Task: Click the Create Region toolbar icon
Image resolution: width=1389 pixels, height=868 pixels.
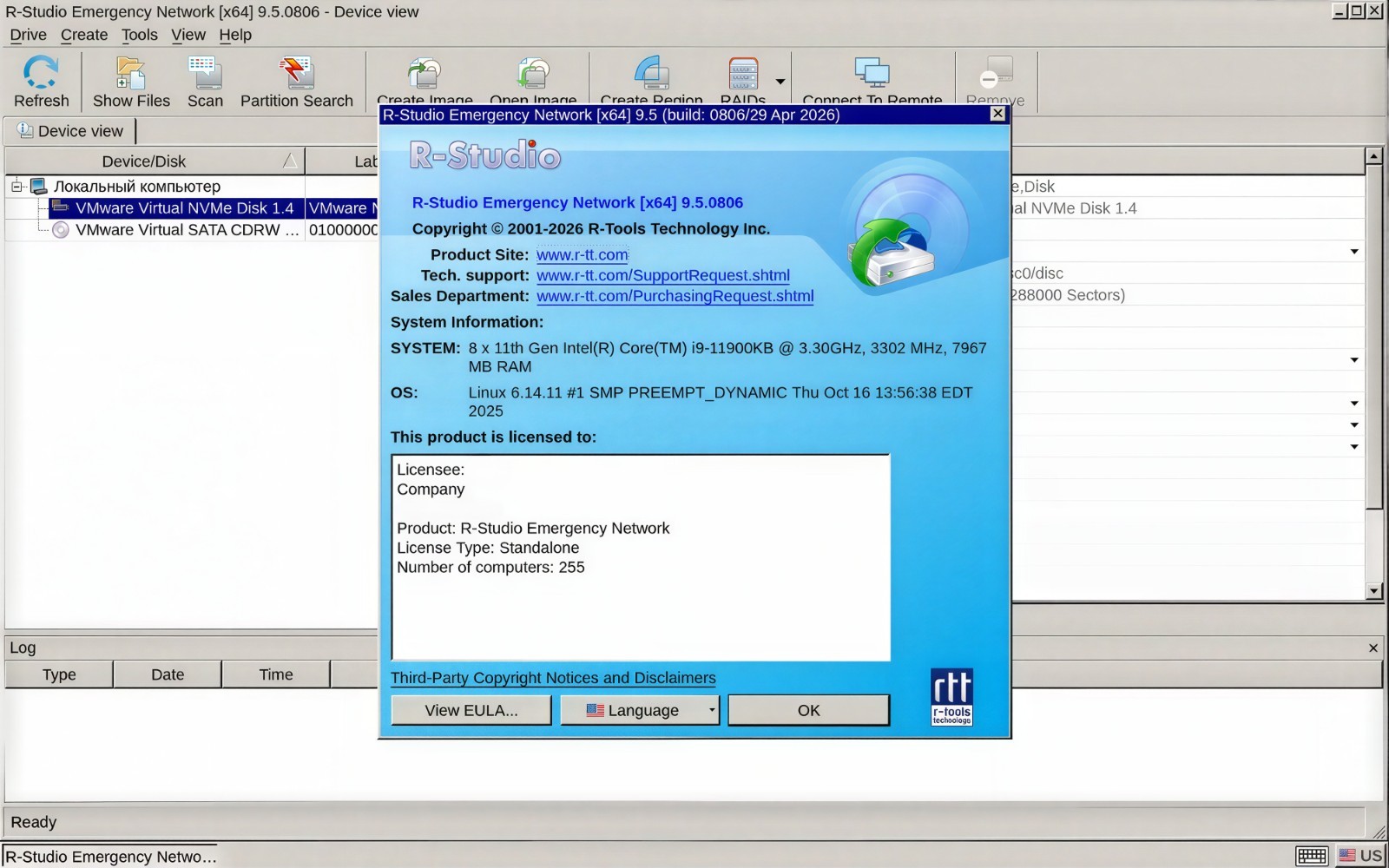Action: tap(652, 73)
